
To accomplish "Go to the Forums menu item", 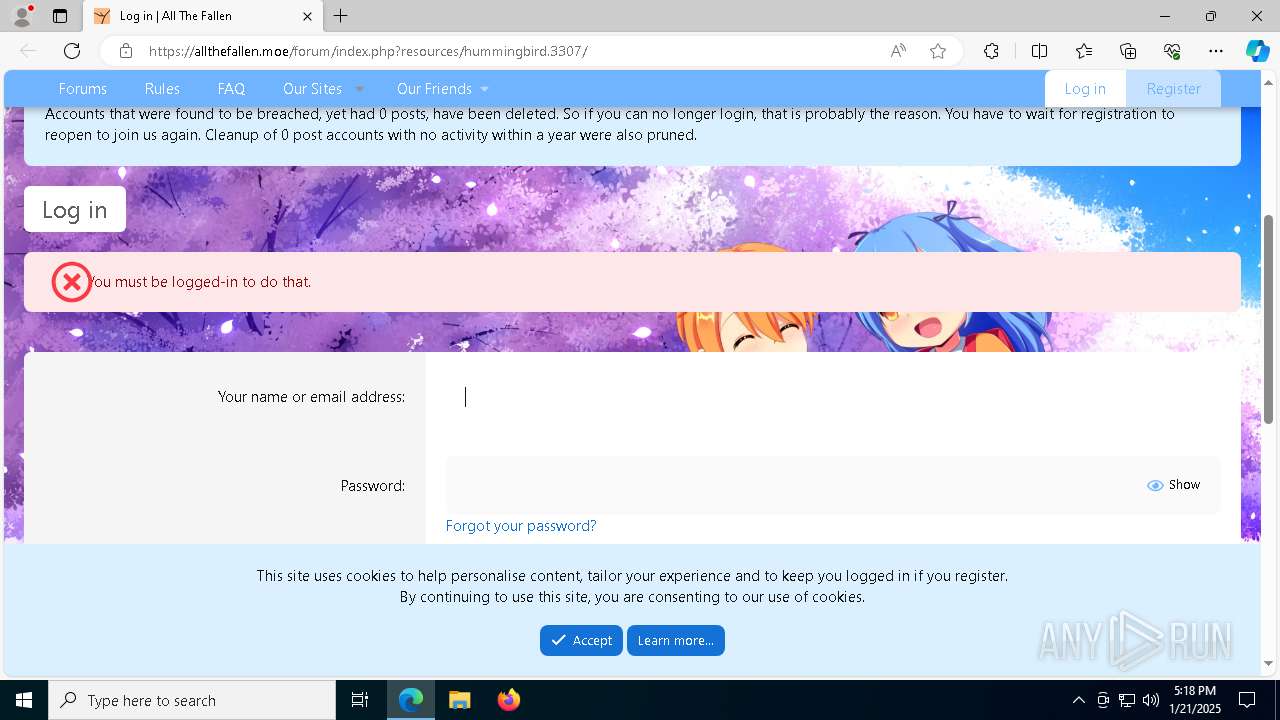I will (83, 89).
